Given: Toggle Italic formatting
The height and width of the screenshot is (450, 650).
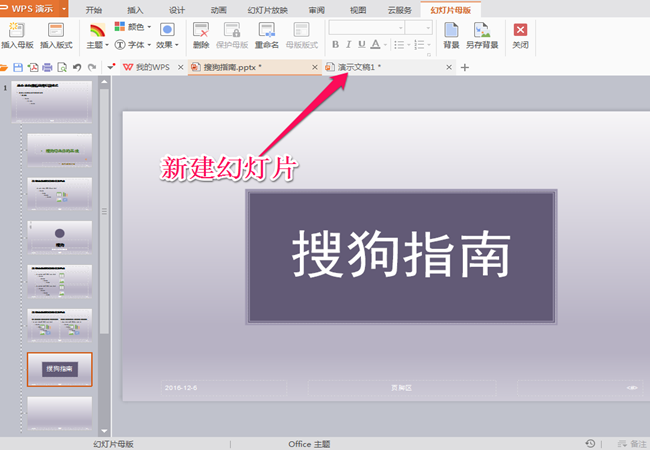Looking at the screenshot, I should point(349,44).
